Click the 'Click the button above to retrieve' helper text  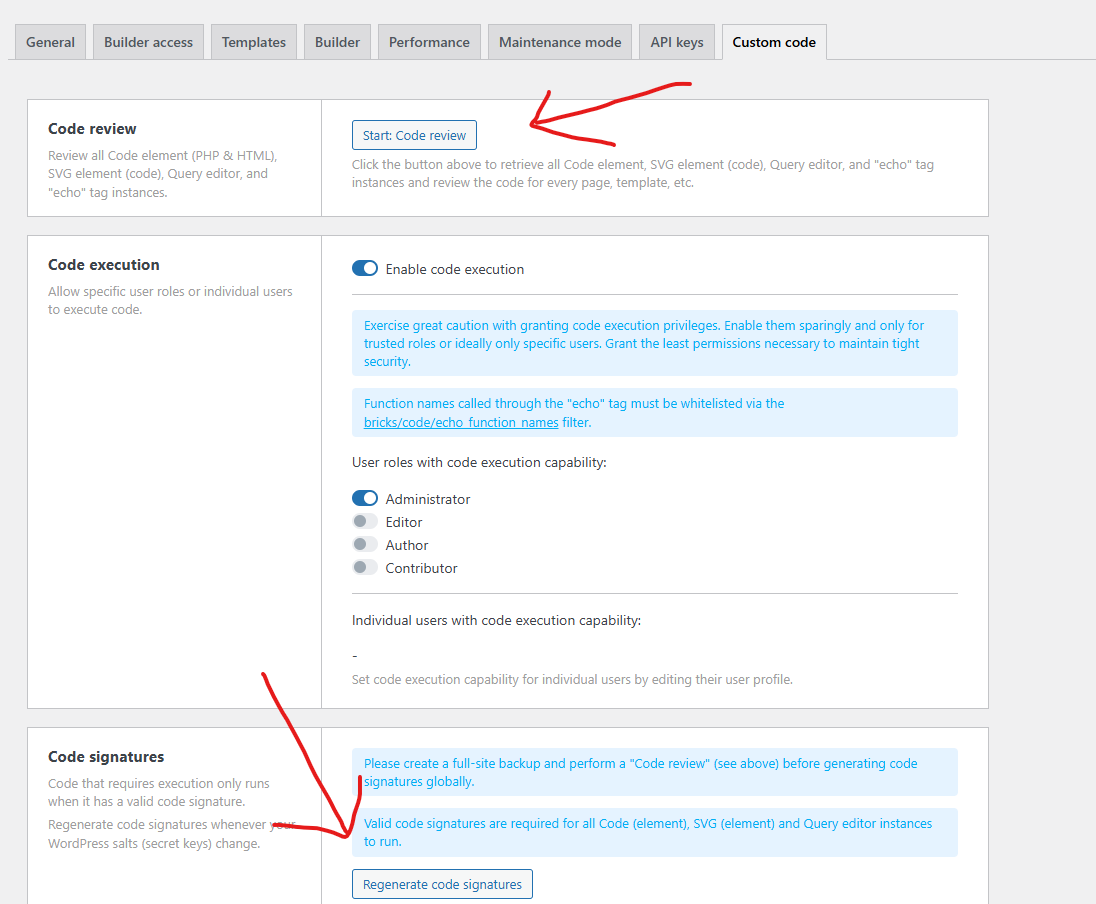(642, 173)
